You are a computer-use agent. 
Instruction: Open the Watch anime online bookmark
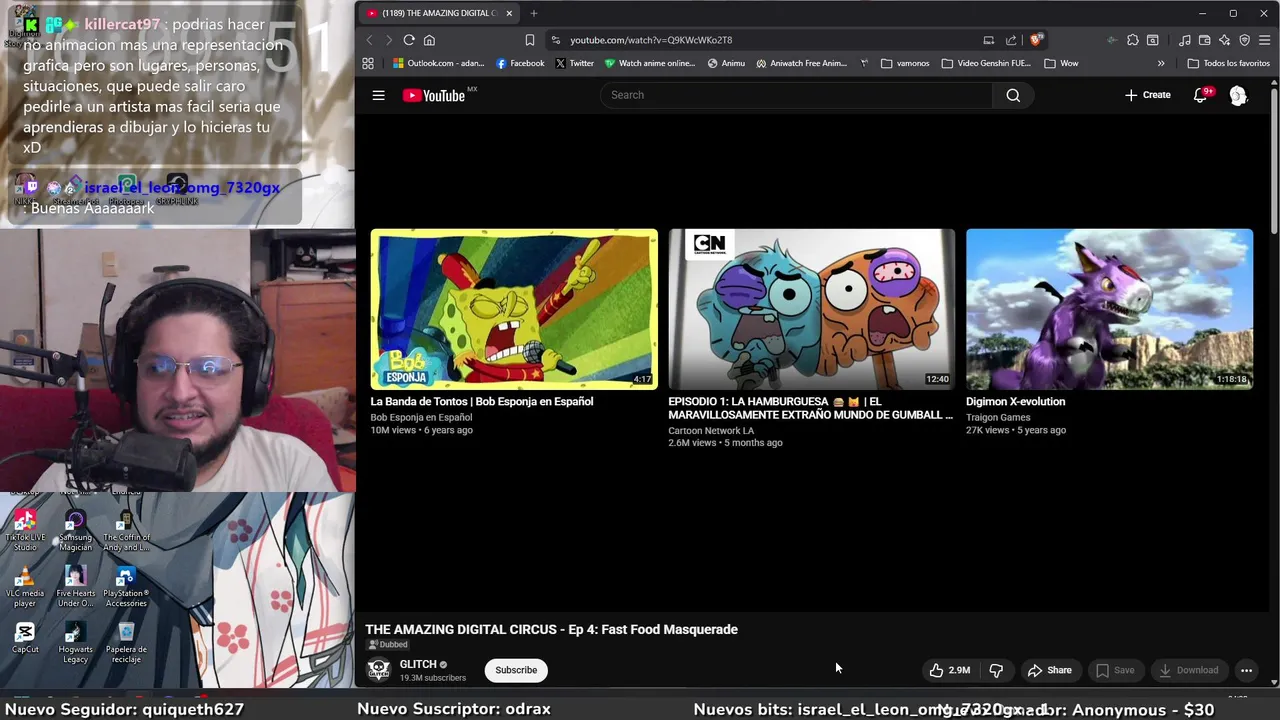pyautogui.click(x=649, y=63)
